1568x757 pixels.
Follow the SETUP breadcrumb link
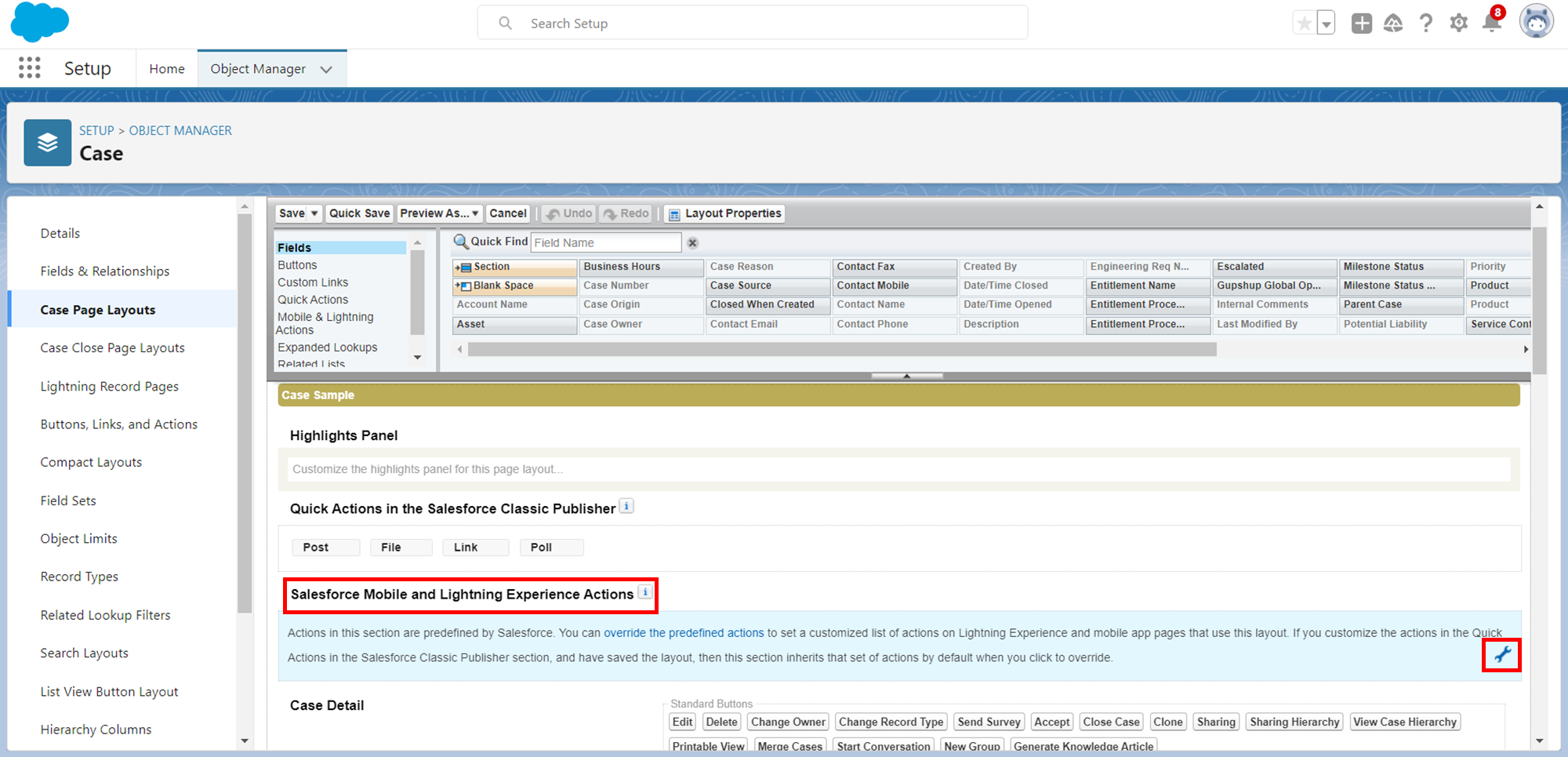click(x=96, y=131)
